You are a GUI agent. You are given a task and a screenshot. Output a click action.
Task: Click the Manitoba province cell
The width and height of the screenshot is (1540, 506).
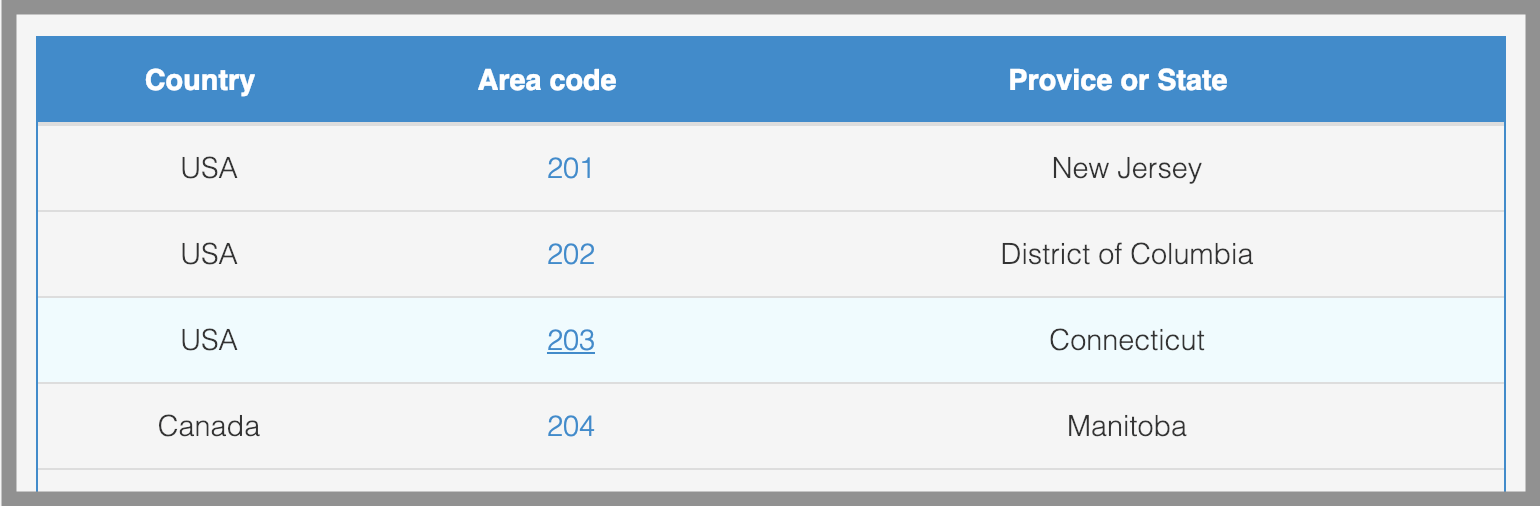click(x=1126, y=427)
